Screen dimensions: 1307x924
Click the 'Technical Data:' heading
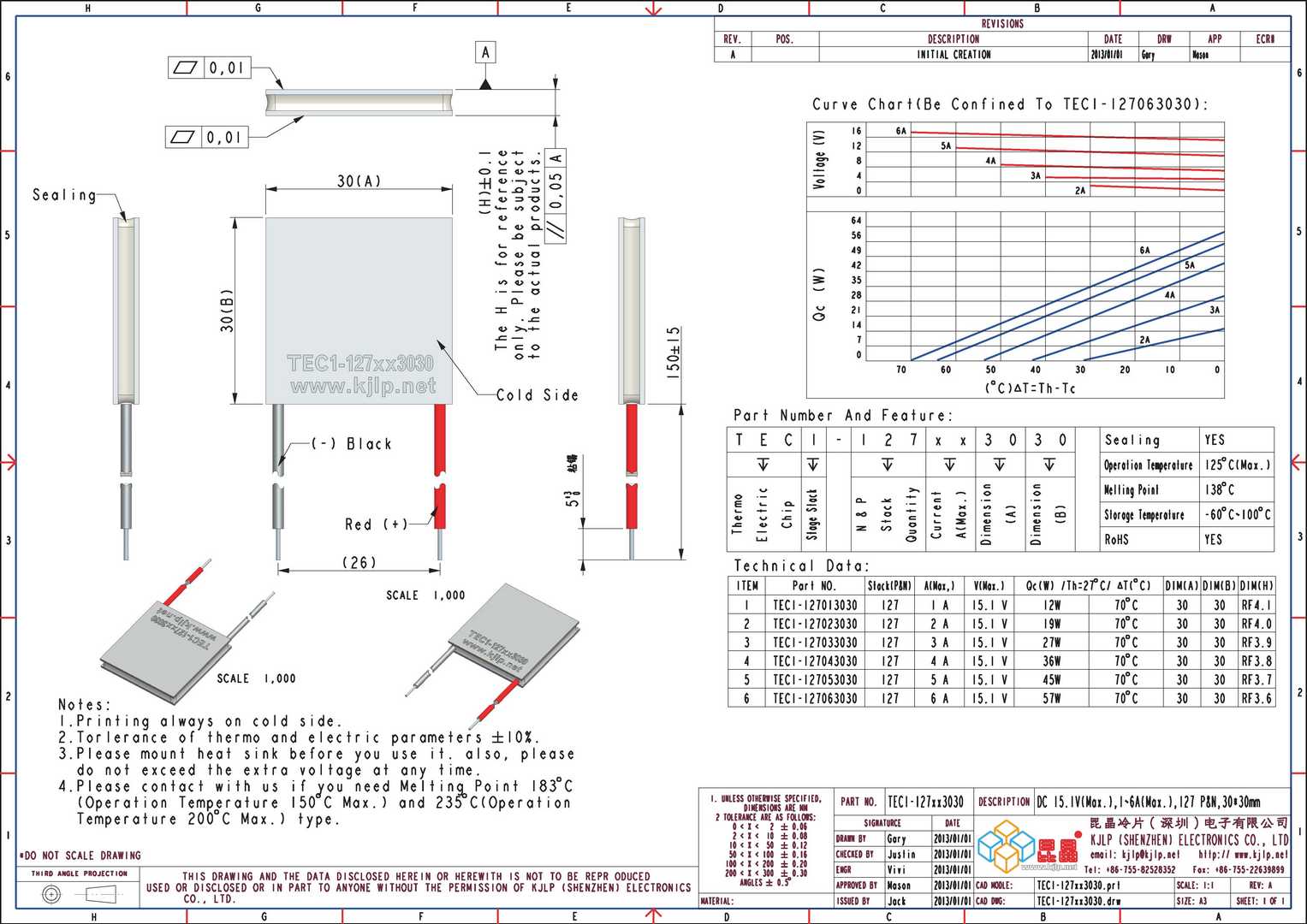(x=801, y=566)
